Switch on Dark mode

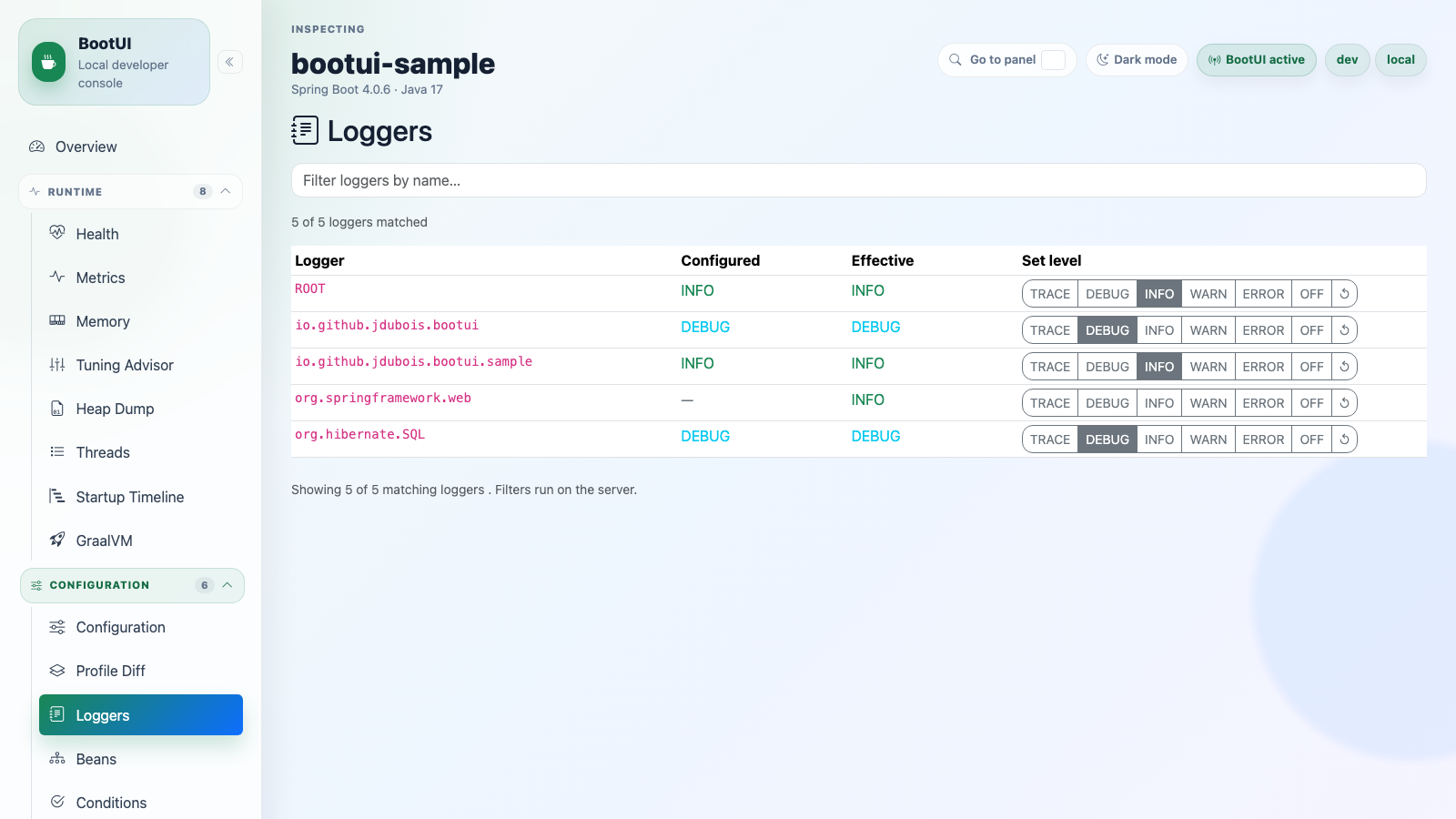1137,60
